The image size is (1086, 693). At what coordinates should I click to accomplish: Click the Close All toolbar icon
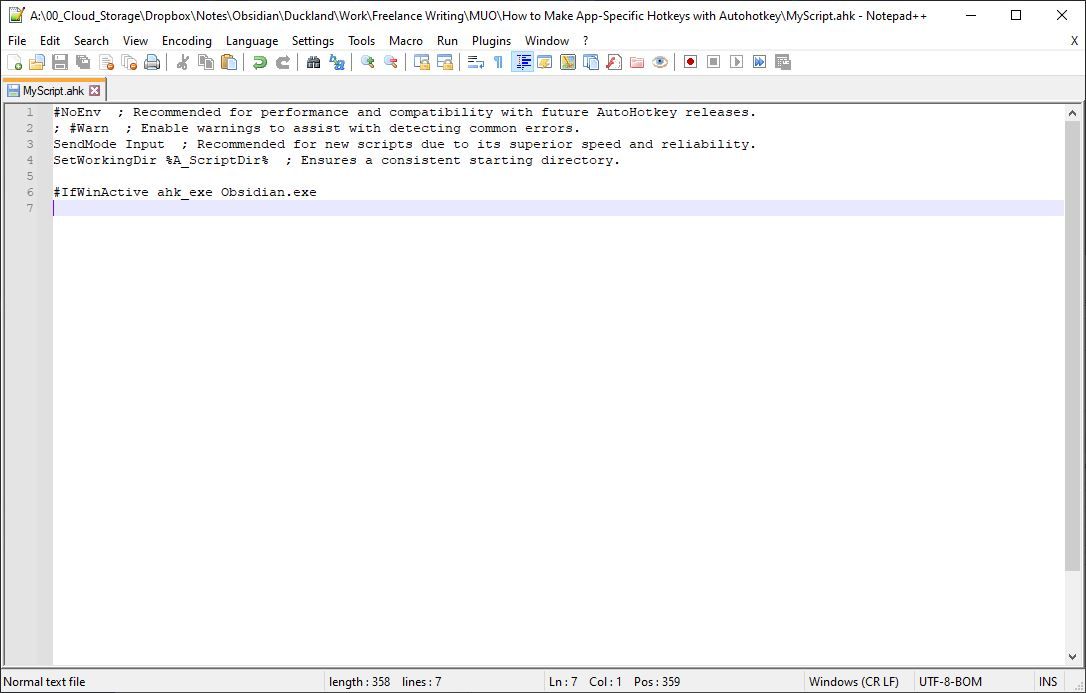[129, 62]
